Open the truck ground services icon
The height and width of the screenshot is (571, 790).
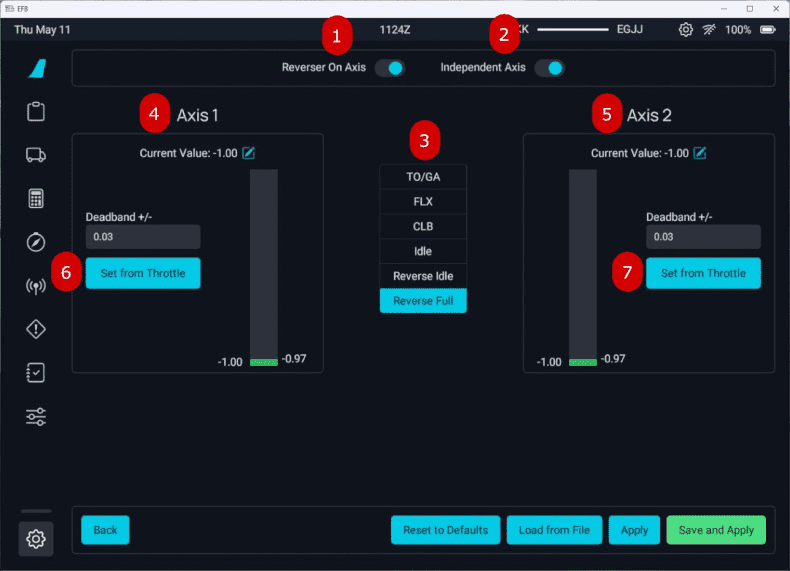click(x=36, y=155)
